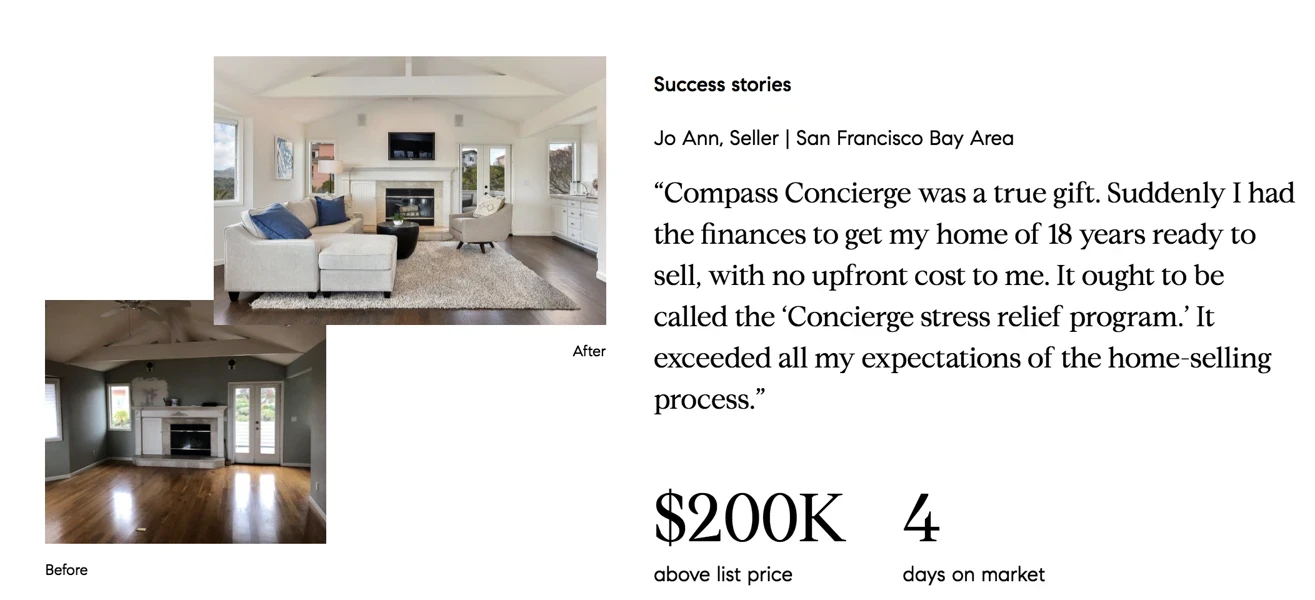This screenshot has height=600, width=1315.
Task: Click the gray armchair in After photo
Action: pyautogui.click(x=480, y=223)
